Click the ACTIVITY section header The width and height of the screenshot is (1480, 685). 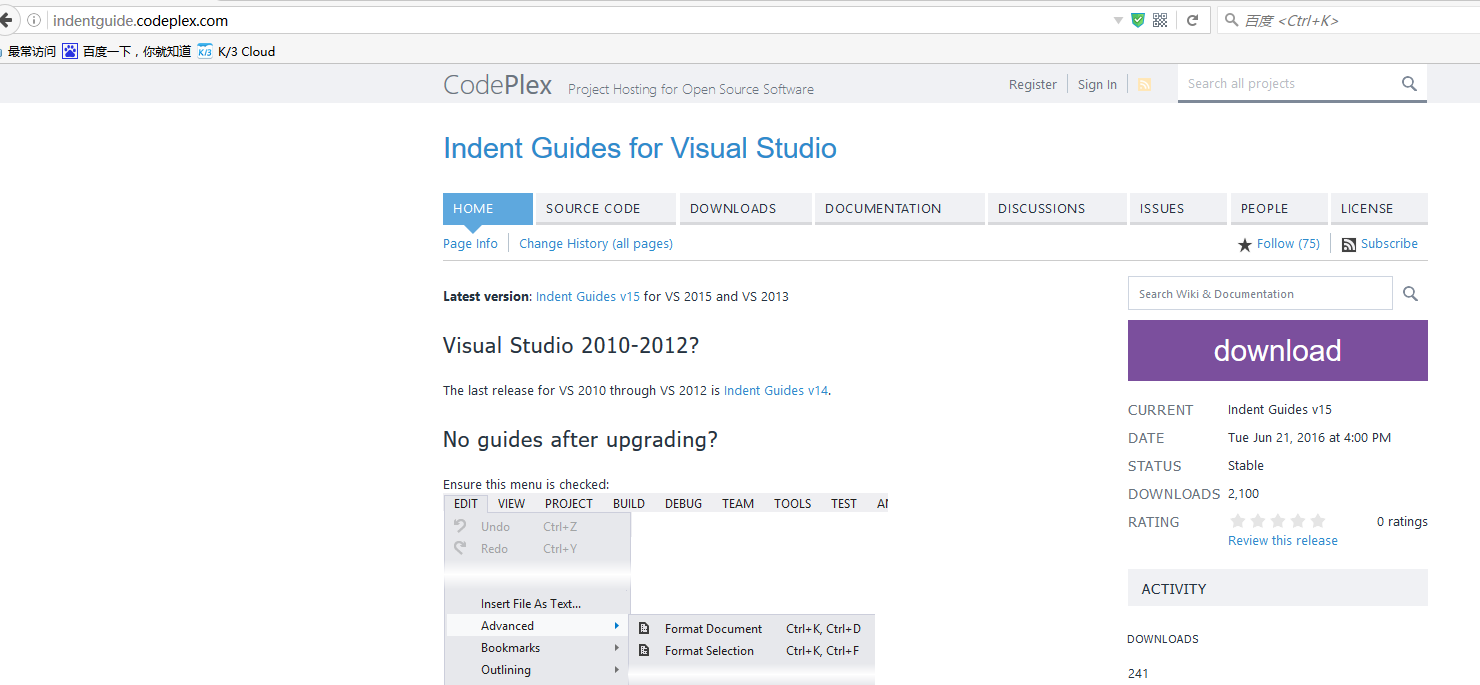click(x=1278, y=588)
